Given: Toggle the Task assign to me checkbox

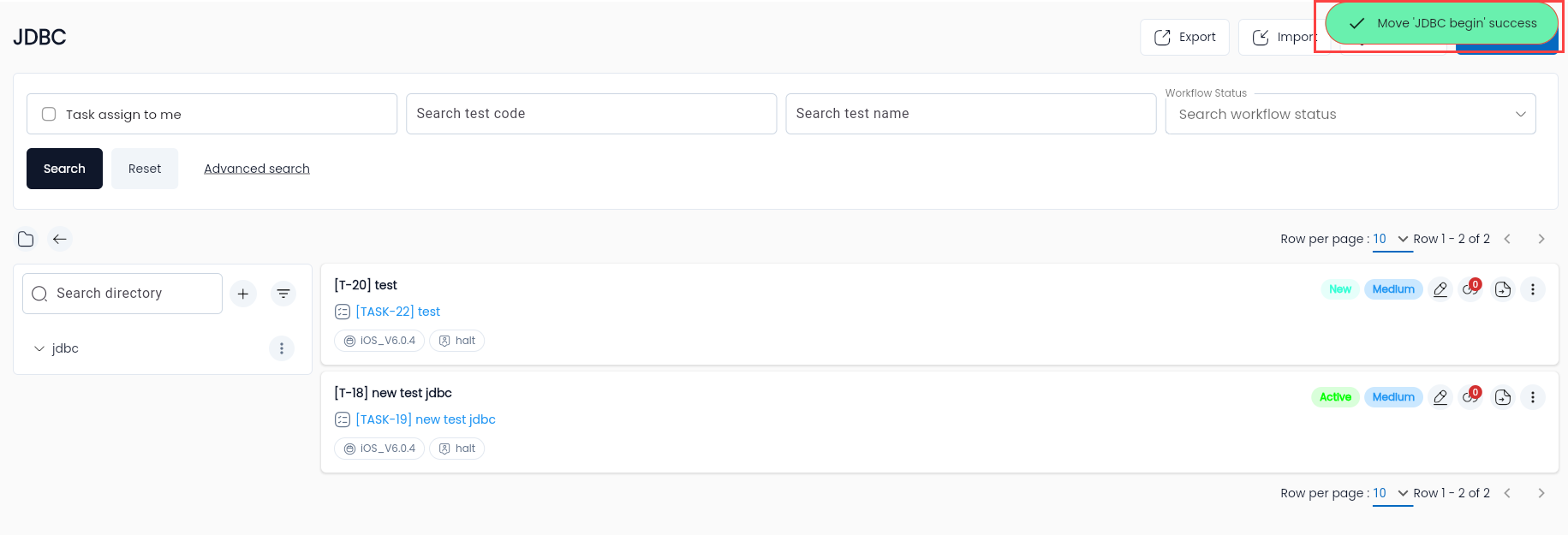Looking at the screenshot, I should [x=49, y=114].
